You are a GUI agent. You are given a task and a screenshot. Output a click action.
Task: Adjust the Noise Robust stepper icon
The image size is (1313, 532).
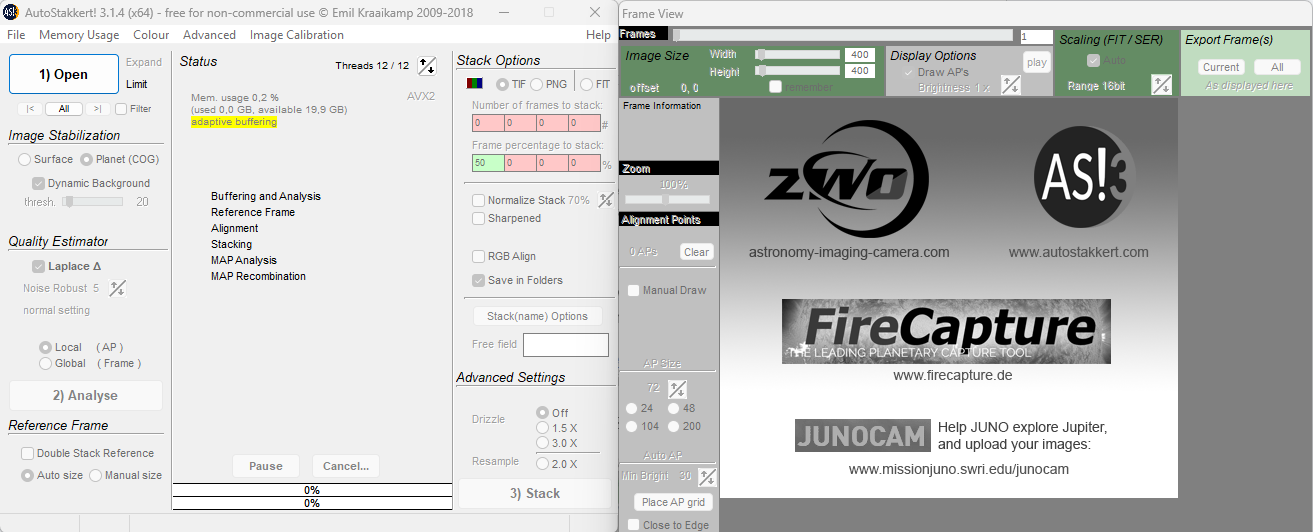117,288
